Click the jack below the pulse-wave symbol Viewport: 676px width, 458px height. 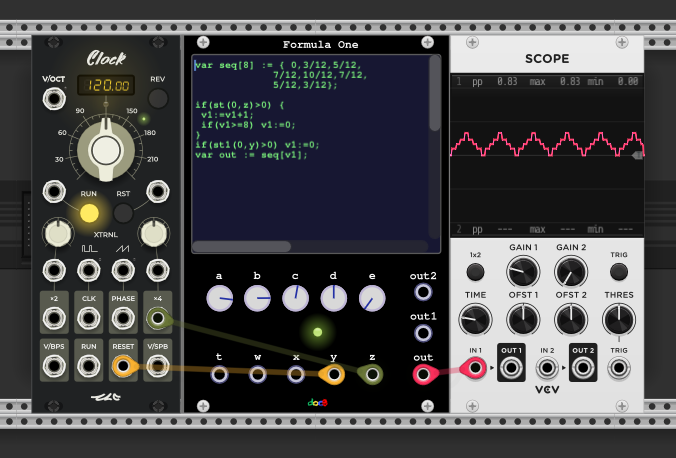(88, 270)
